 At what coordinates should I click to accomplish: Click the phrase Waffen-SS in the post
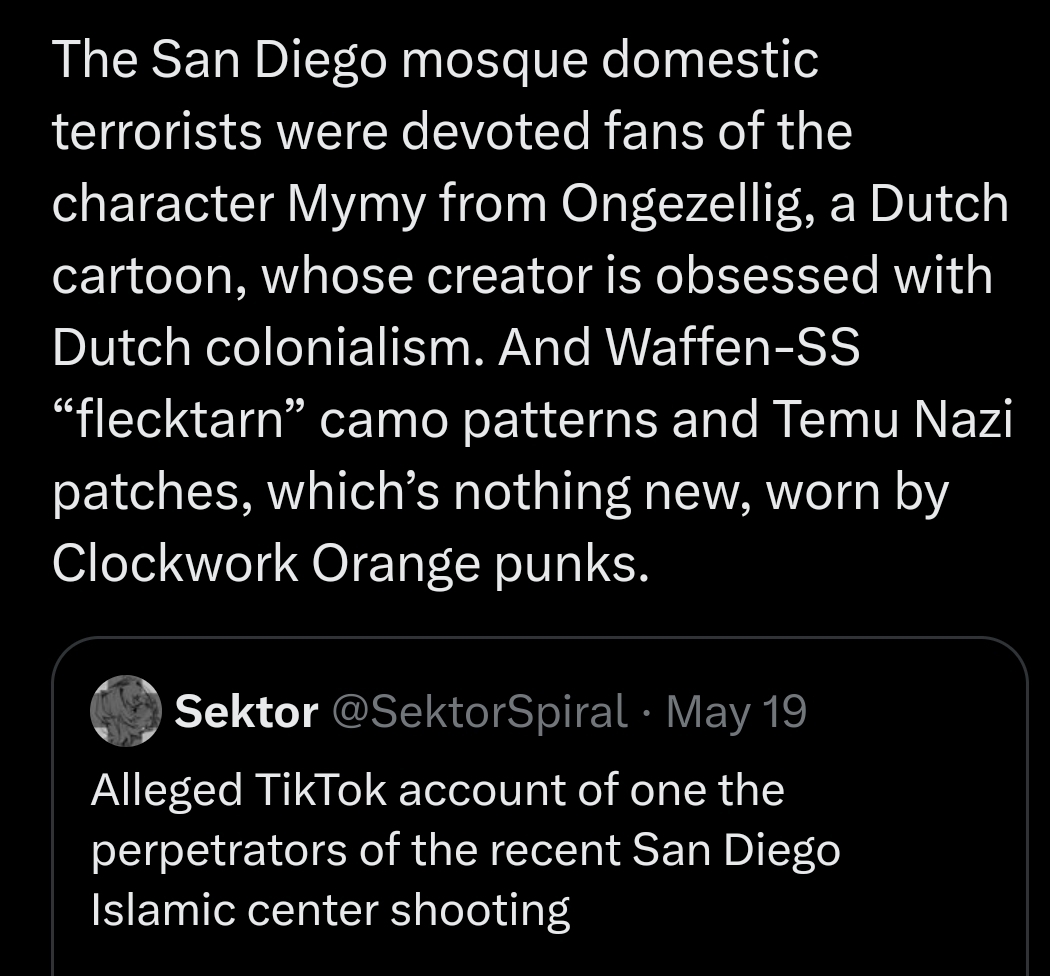tap(732, 347)
